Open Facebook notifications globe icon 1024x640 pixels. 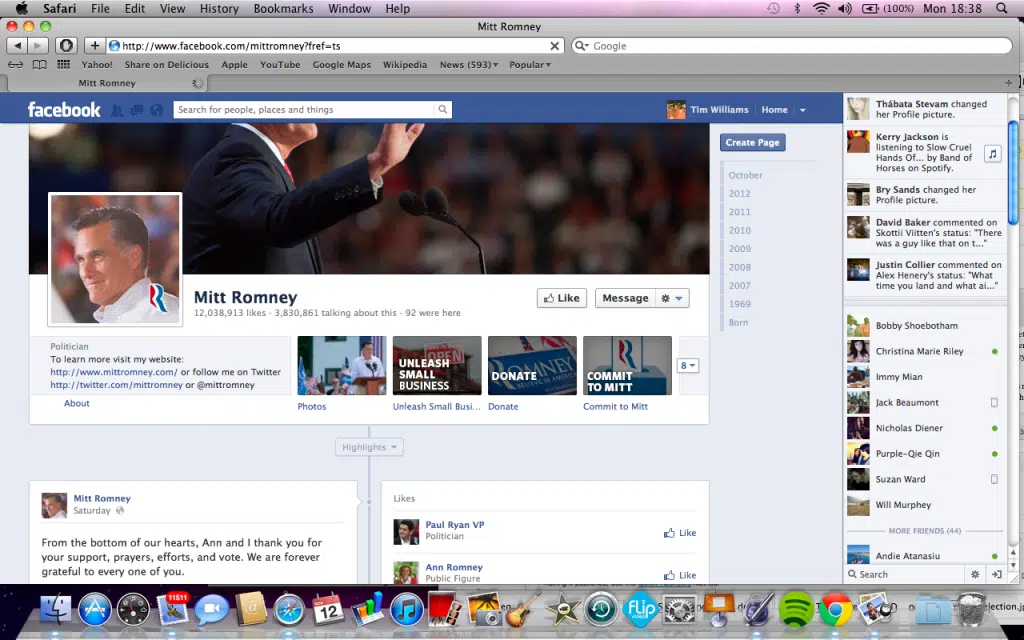157,110
